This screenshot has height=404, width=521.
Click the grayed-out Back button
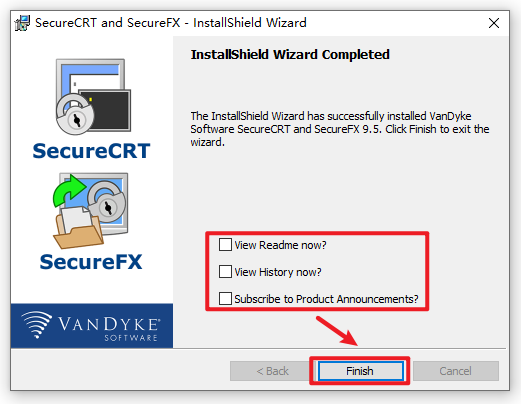coord(272,371)
